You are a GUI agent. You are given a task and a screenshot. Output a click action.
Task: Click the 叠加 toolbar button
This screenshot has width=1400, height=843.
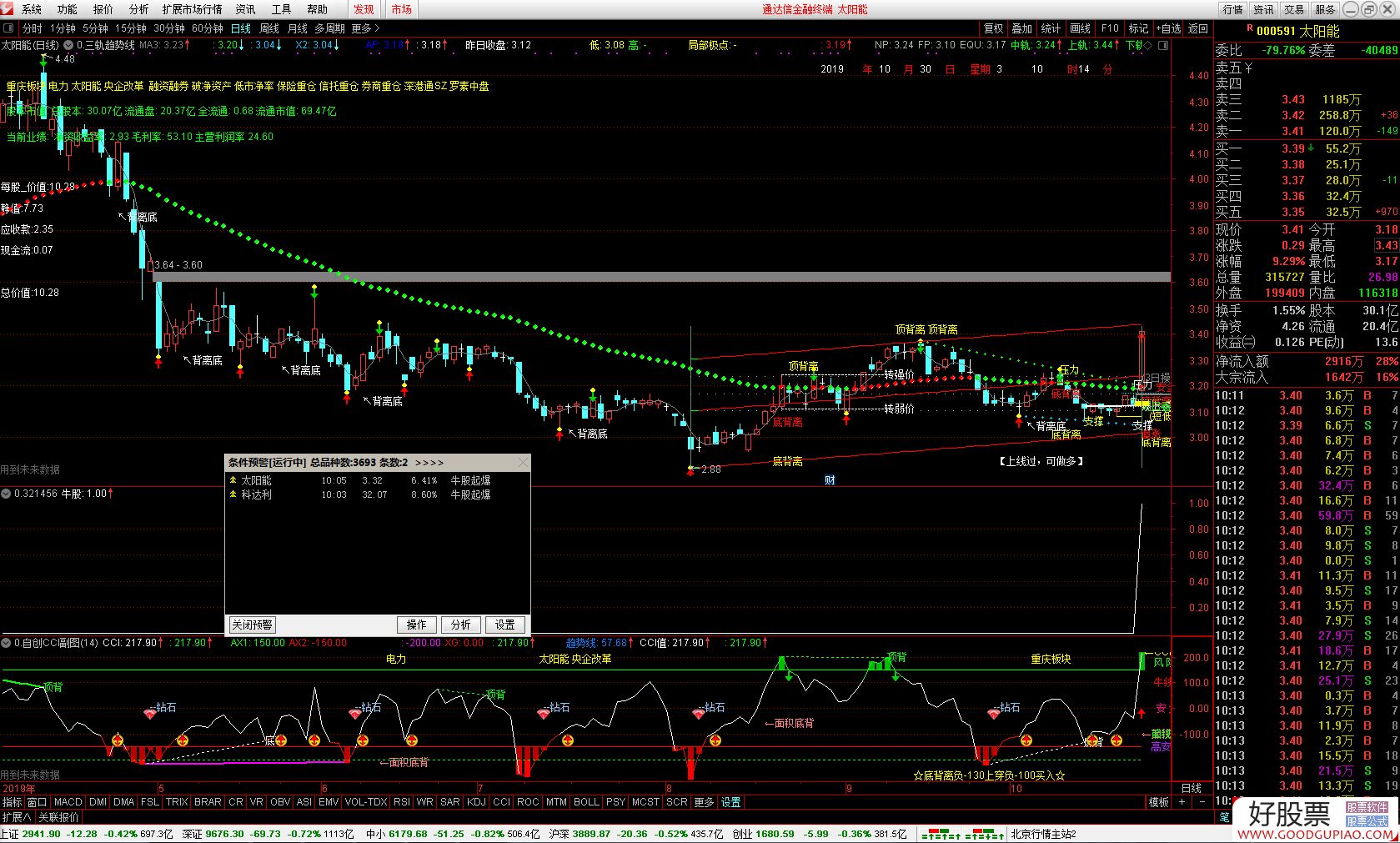[x=1022, y=28]
